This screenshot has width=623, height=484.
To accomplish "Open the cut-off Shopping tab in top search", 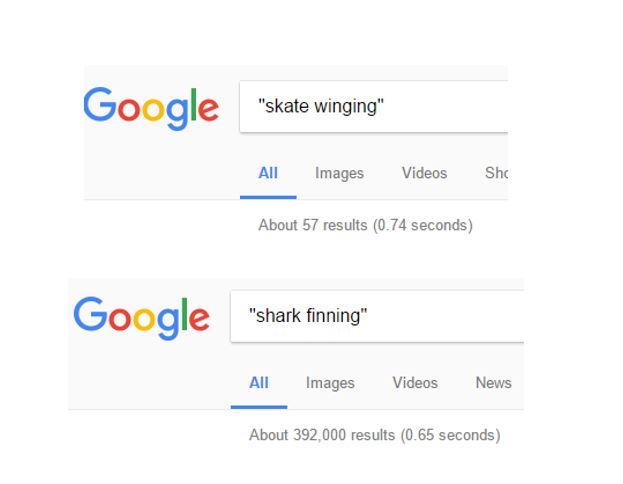I will coord(496,173).
